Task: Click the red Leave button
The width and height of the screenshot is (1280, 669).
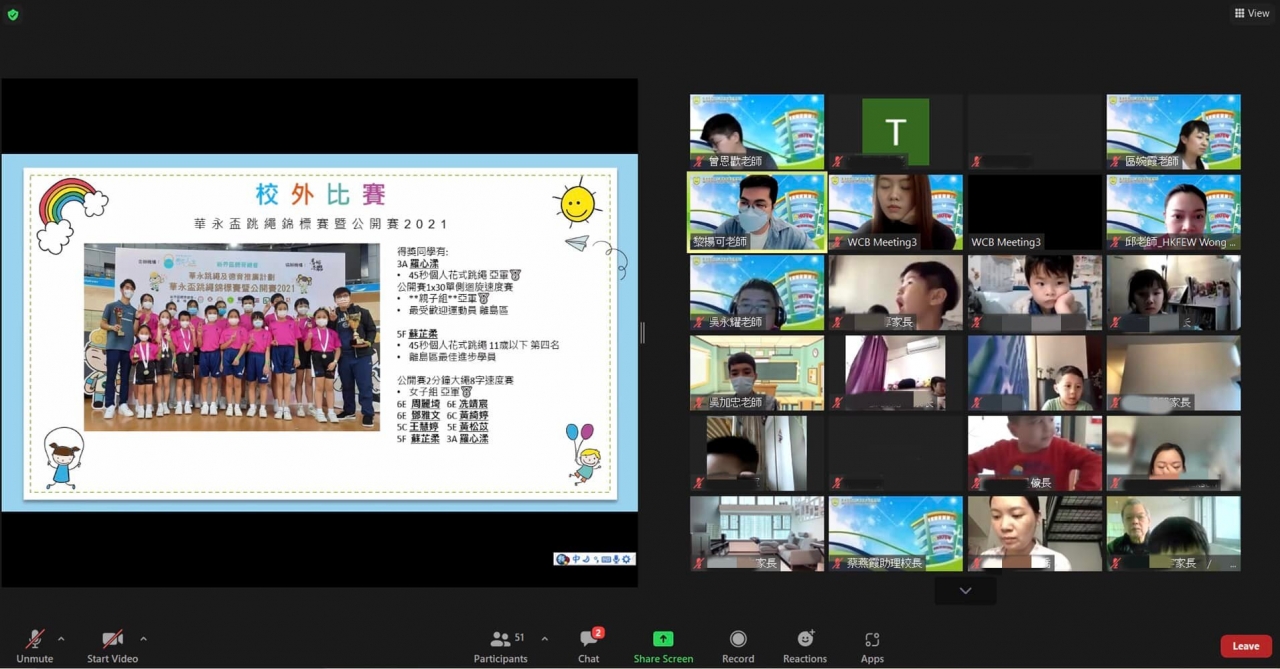Action: [x=1245, y=646]
